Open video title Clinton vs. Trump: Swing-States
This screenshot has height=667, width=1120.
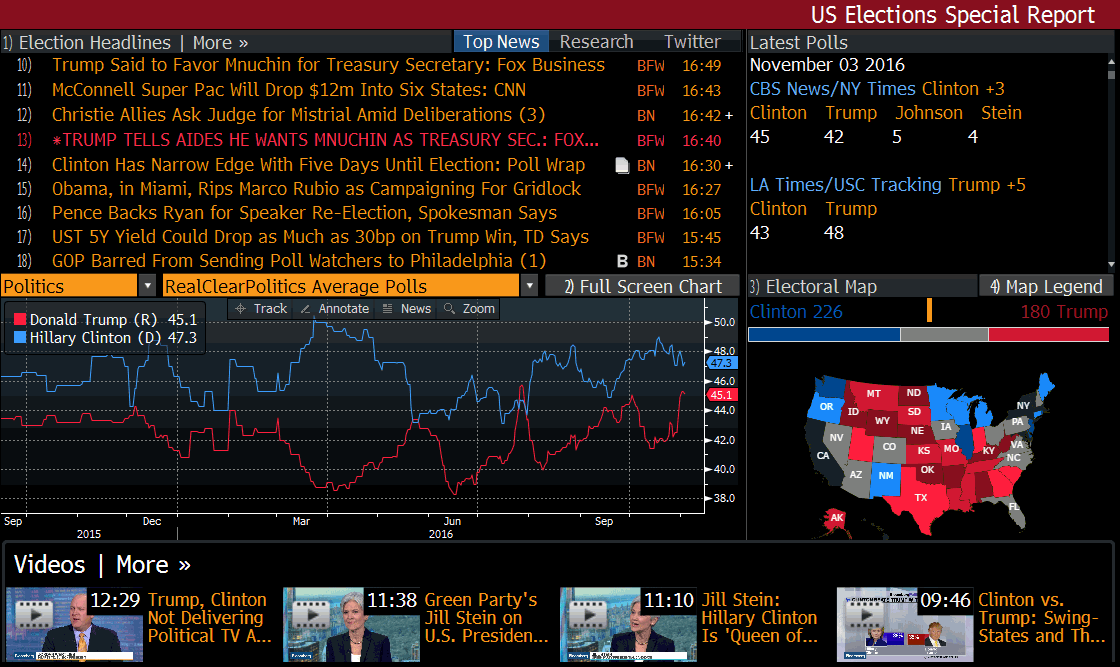click(x=1042, y=618)
